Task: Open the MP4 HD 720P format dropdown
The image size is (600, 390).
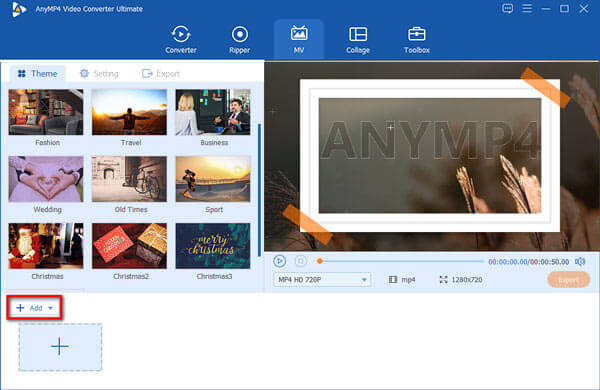Action: (322, 280)
